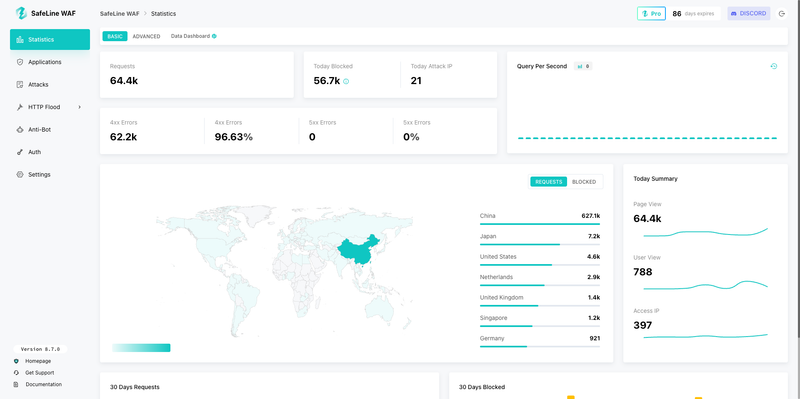Click the Requests value 64.4k

point(124,81)
